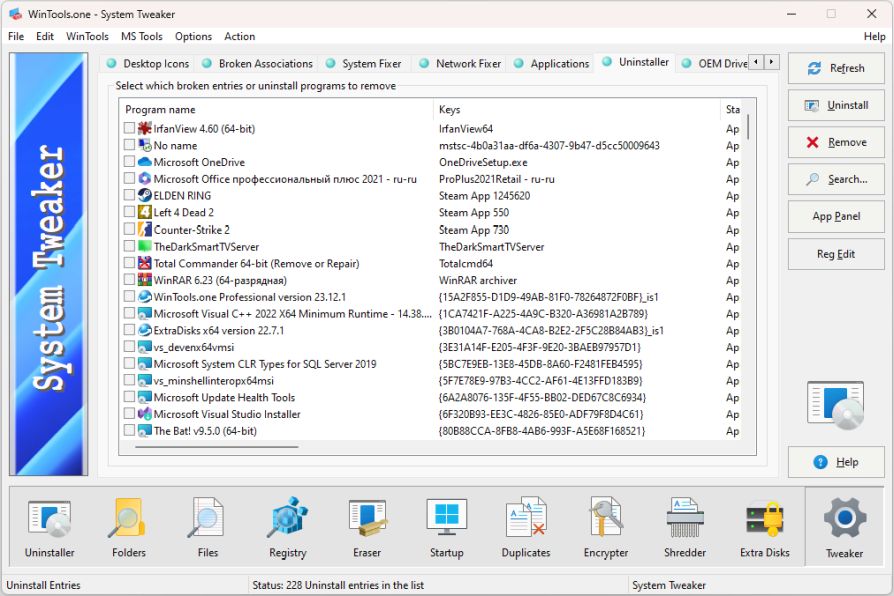Open the Eraser tool

tap(367, 528)
